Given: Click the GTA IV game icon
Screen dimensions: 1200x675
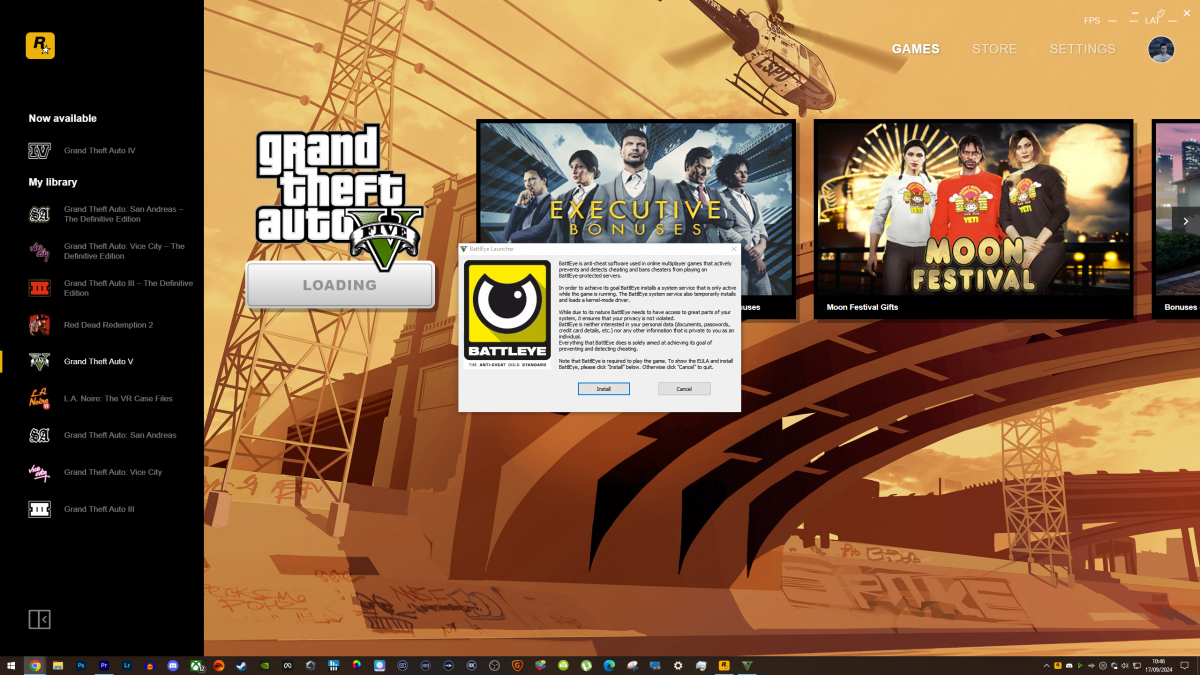Looking at the screenshot, I should (39, 151).
